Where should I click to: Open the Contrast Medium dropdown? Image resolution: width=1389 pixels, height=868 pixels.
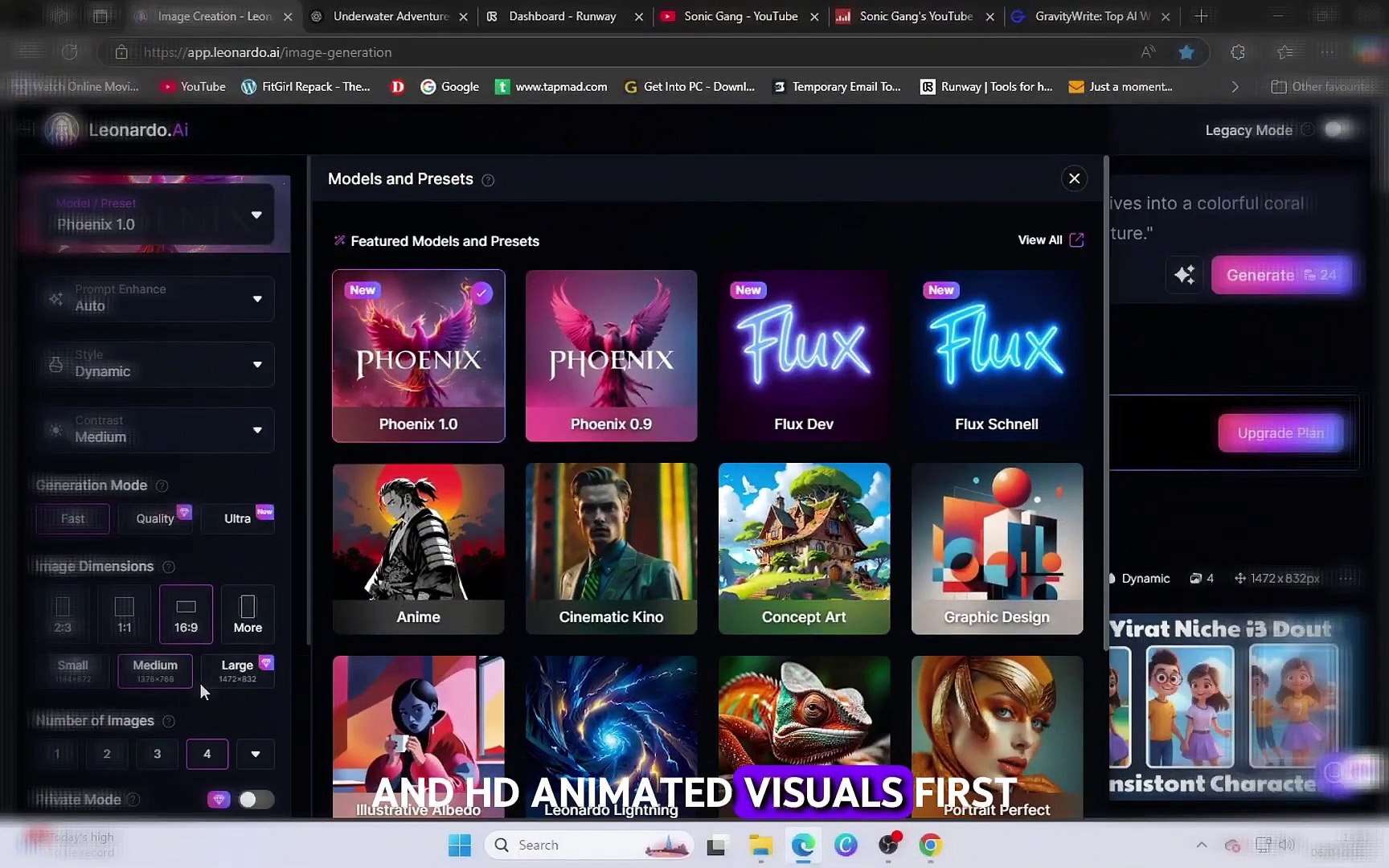[x=256, y=430]
